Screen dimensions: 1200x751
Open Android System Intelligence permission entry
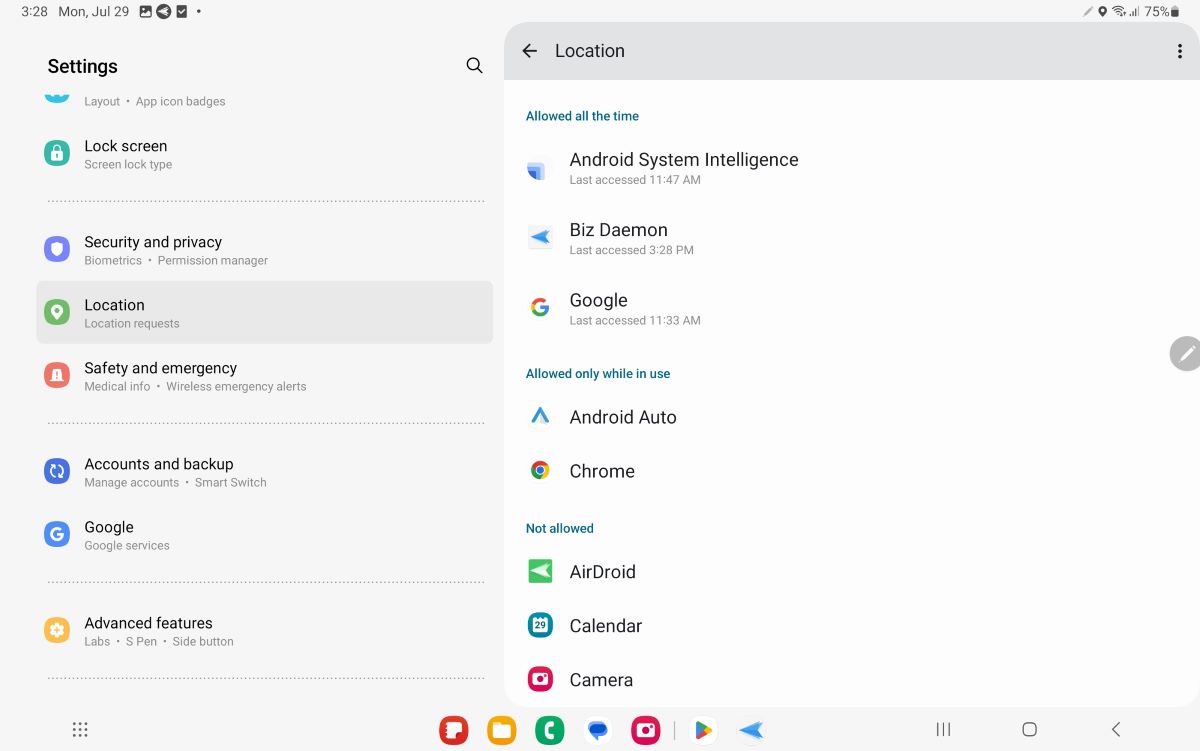click(x=683, y=168)
